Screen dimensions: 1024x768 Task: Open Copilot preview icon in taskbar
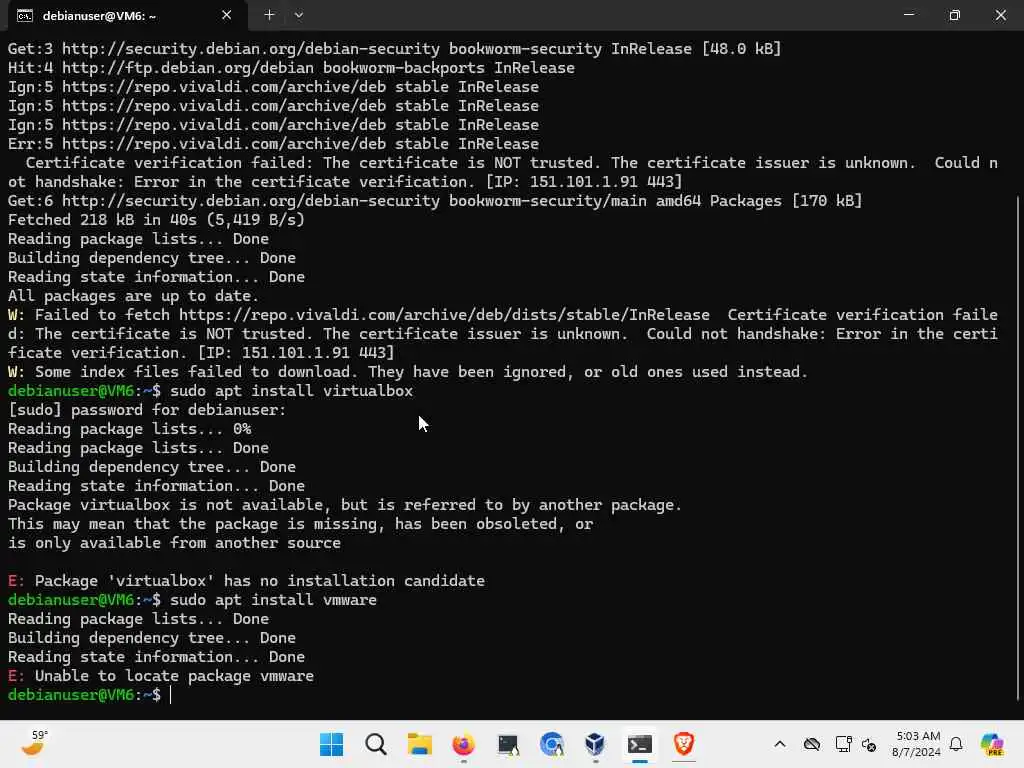click(992, 744)
